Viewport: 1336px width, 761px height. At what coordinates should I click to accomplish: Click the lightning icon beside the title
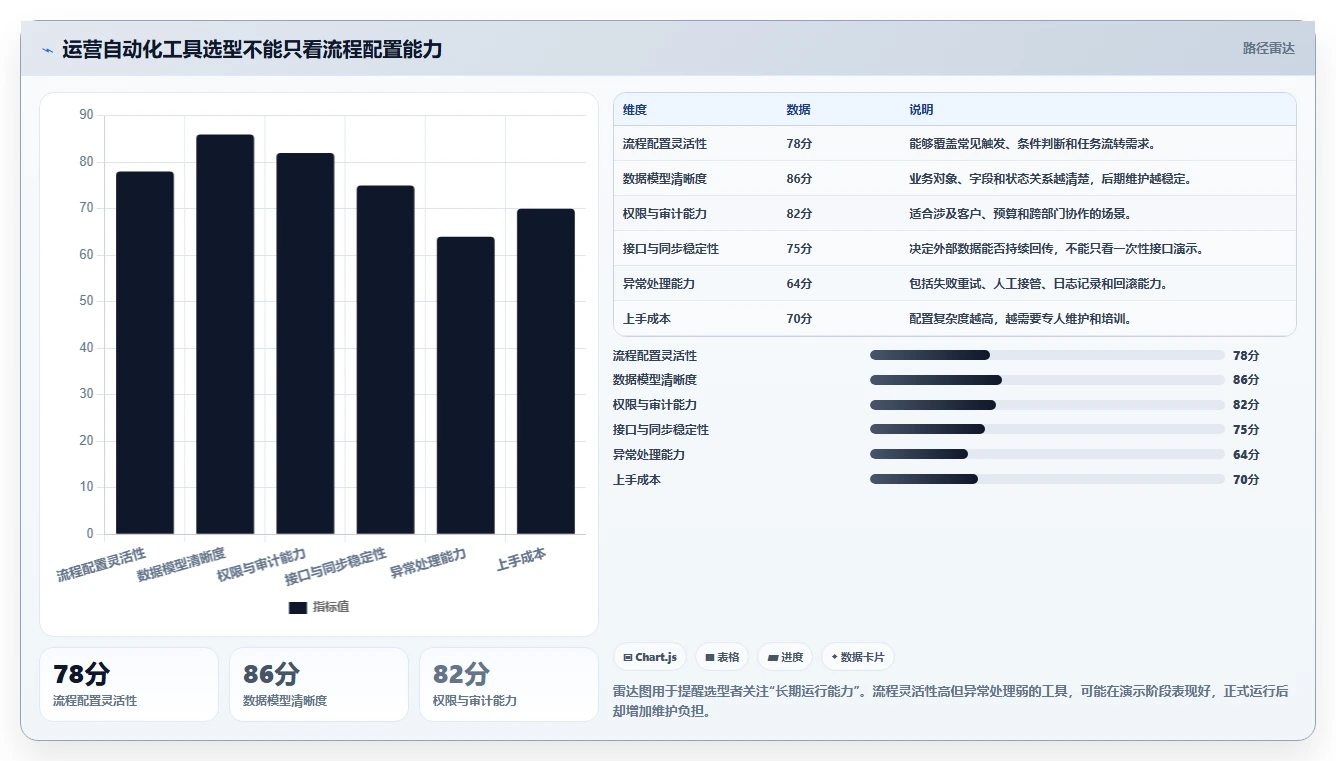(48, 50)
